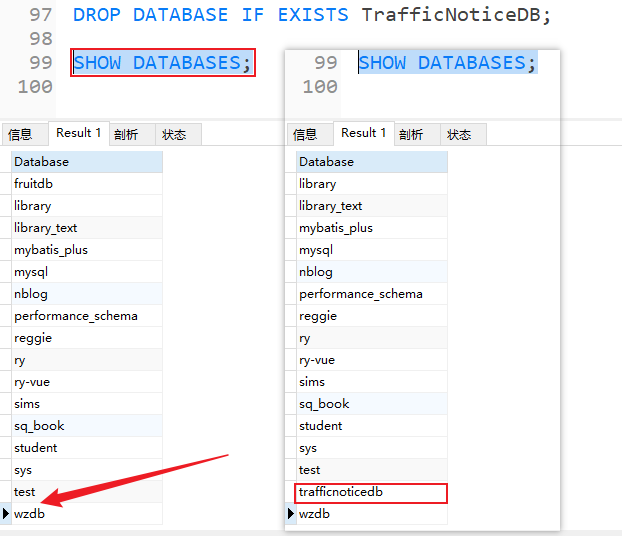Click the DROP DATABASE line 97
Screen dimensions: 622x536
[312, 15]
